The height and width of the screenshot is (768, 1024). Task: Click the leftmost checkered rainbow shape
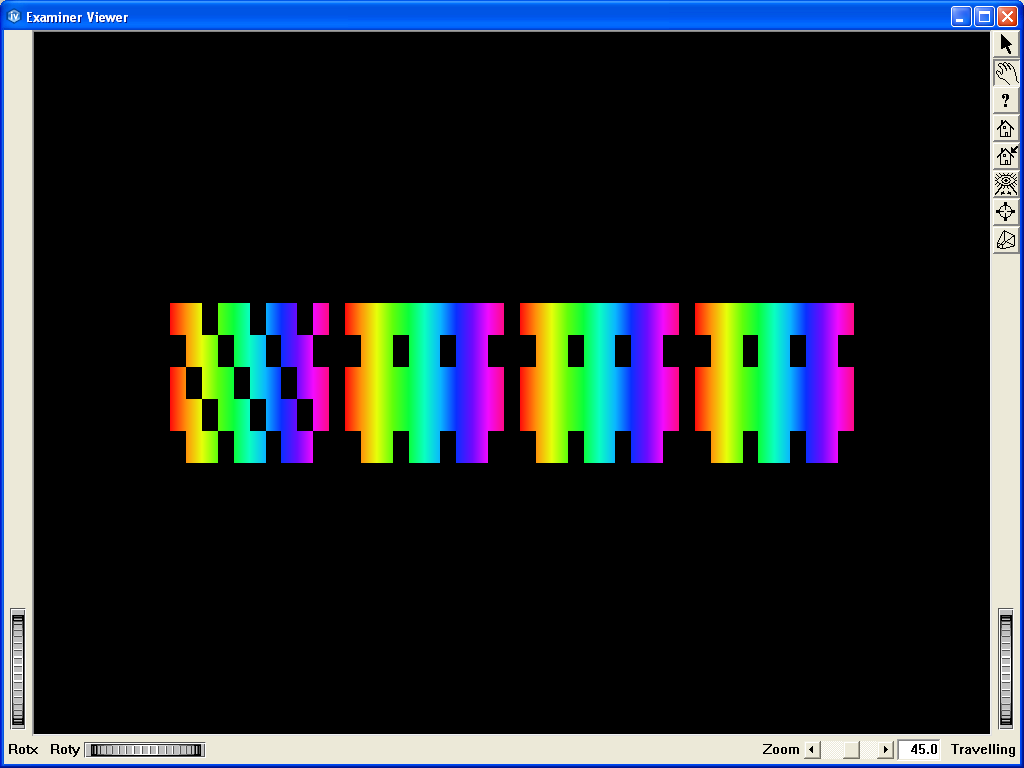[249, 382]
